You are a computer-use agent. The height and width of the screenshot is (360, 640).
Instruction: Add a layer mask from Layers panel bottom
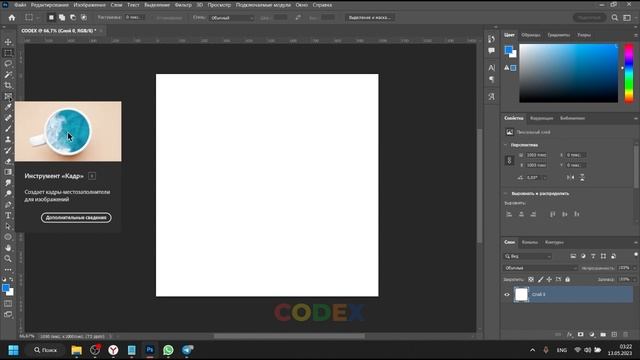pos(580,335)
